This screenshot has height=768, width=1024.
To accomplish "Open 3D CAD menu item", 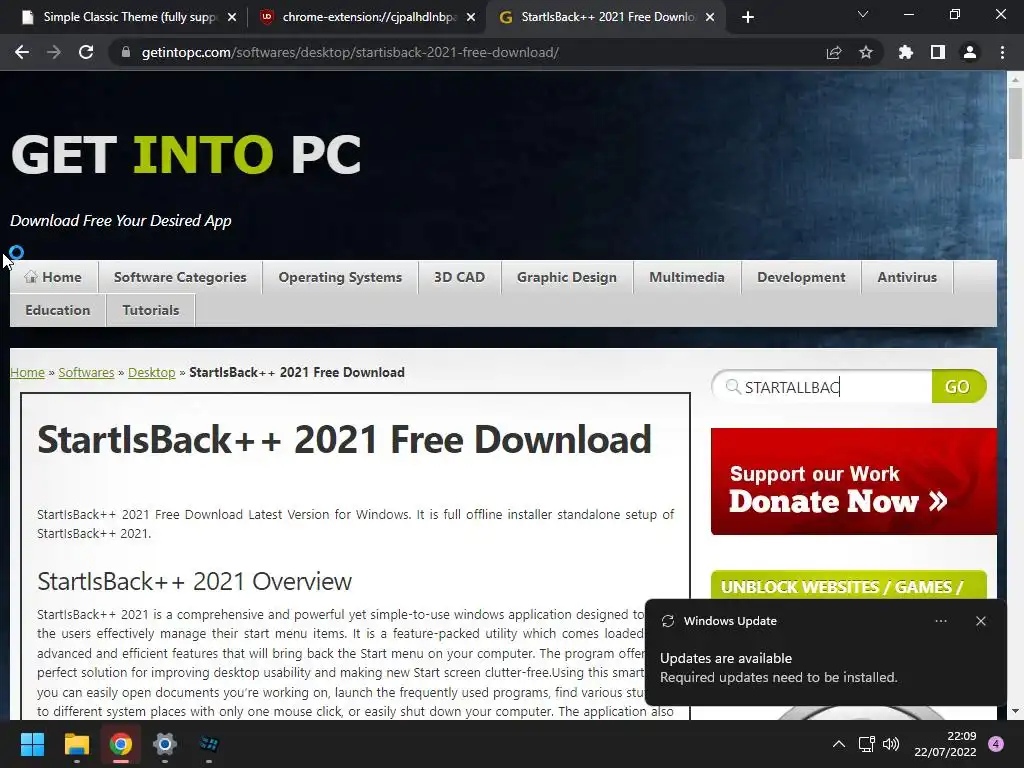I will click(x=459, y=277).
